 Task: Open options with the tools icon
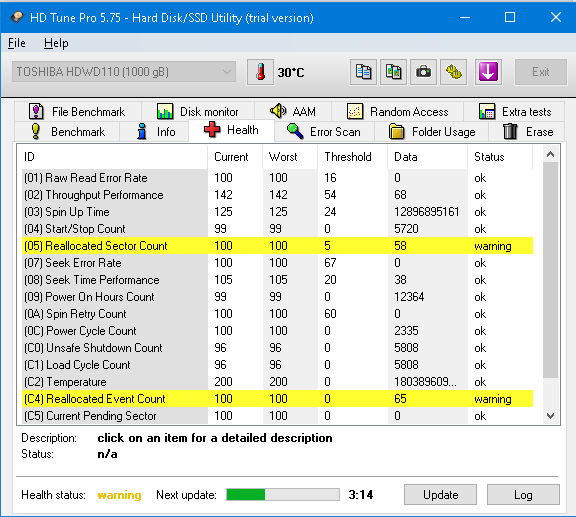tap(454, 72)
